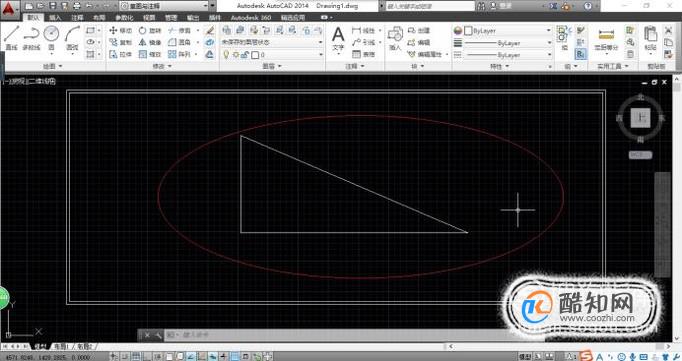Click the Mirror (镜像) tool
Image resolution: width=682 pixels, height=361 pixels.
tap(150, 42)
